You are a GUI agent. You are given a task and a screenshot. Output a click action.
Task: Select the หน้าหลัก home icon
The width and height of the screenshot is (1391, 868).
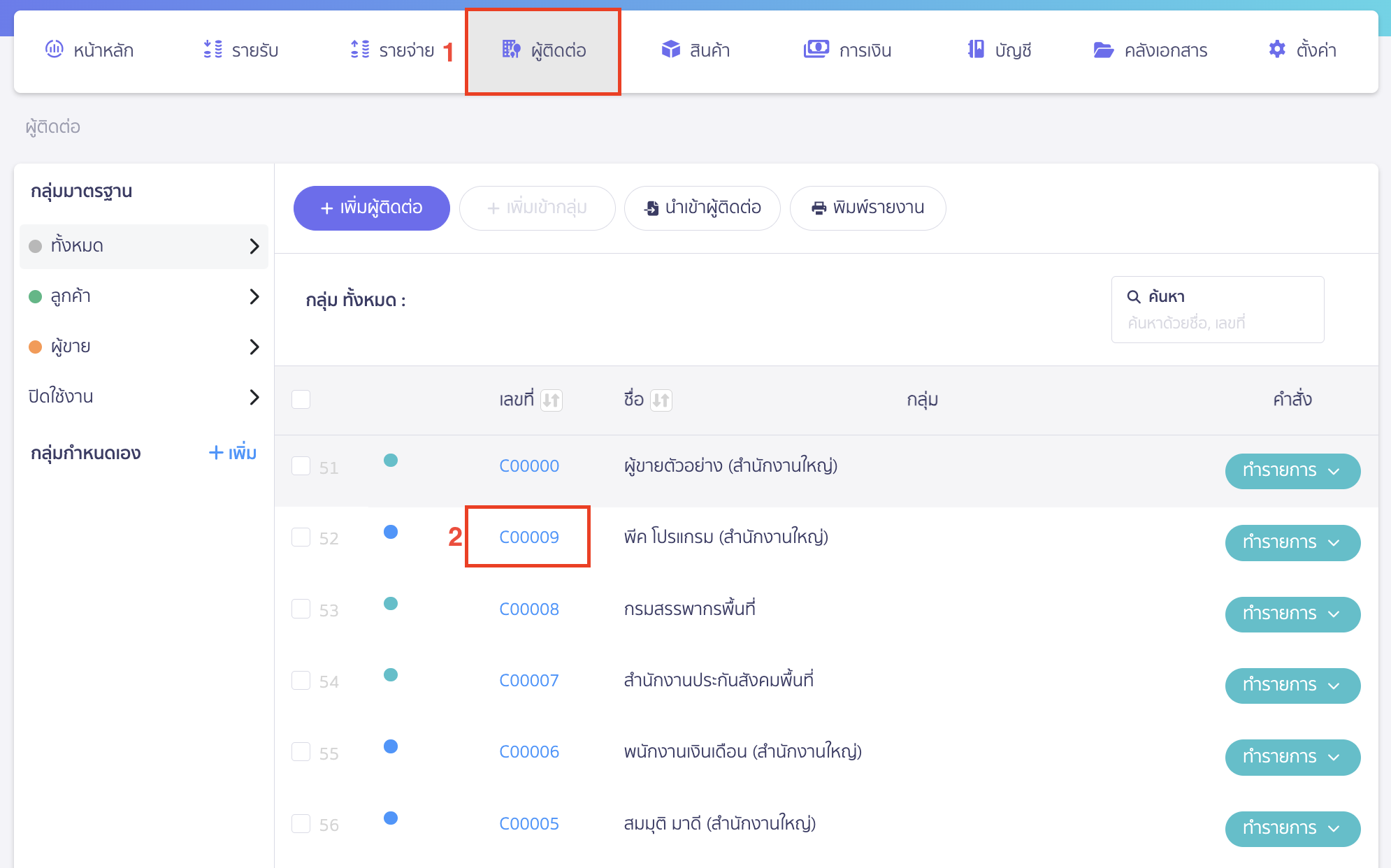[x=55, y=50]
